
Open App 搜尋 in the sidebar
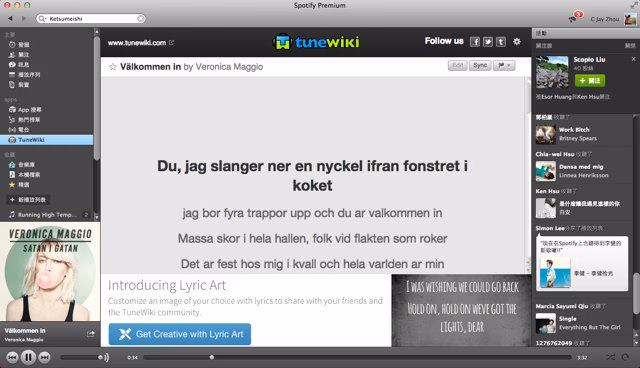(25, 109)
